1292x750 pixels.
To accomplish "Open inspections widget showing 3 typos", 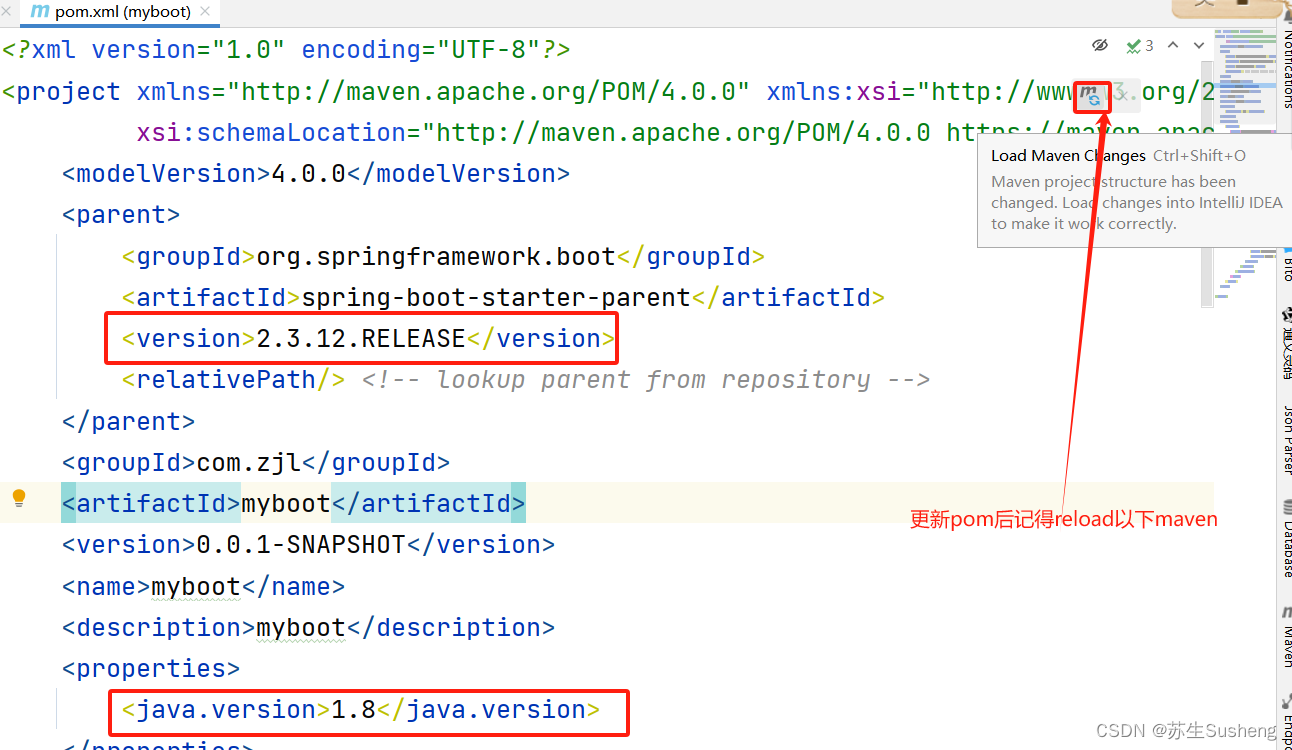I will point(1140,46).
